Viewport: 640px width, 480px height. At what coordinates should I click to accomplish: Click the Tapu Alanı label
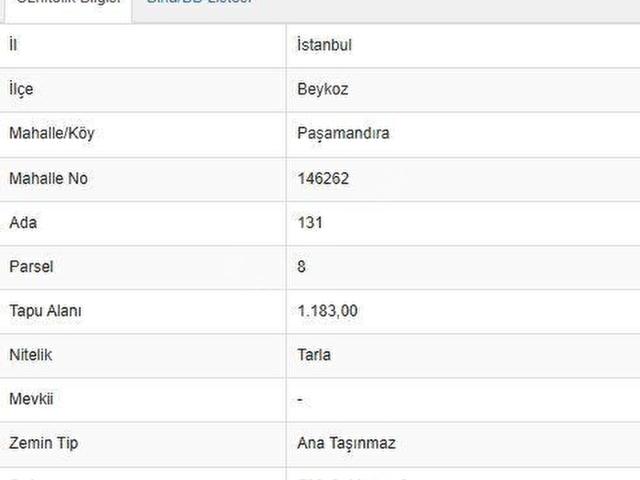click(45, 311)
